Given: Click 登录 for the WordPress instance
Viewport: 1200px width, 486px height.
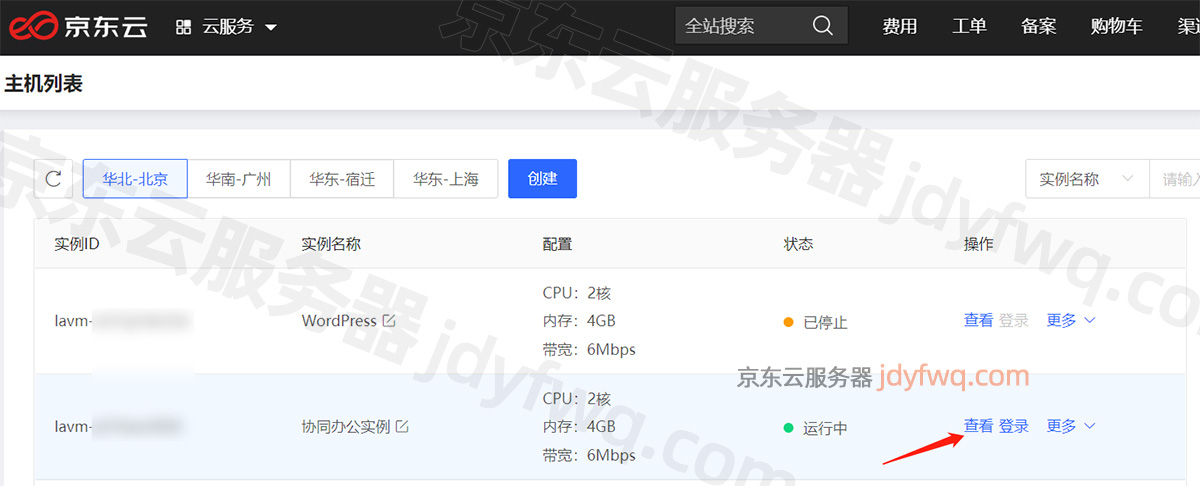Looking at the screenshot, I should [x=1014, y=320].
